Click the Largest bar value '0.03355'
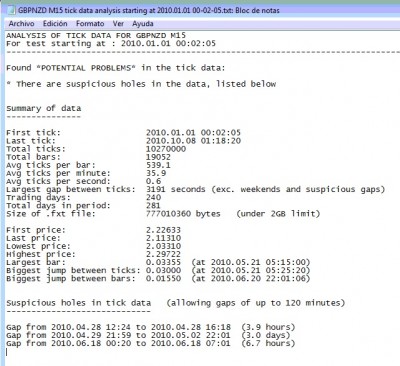This screenshot has height=366, width=400. 163,262
